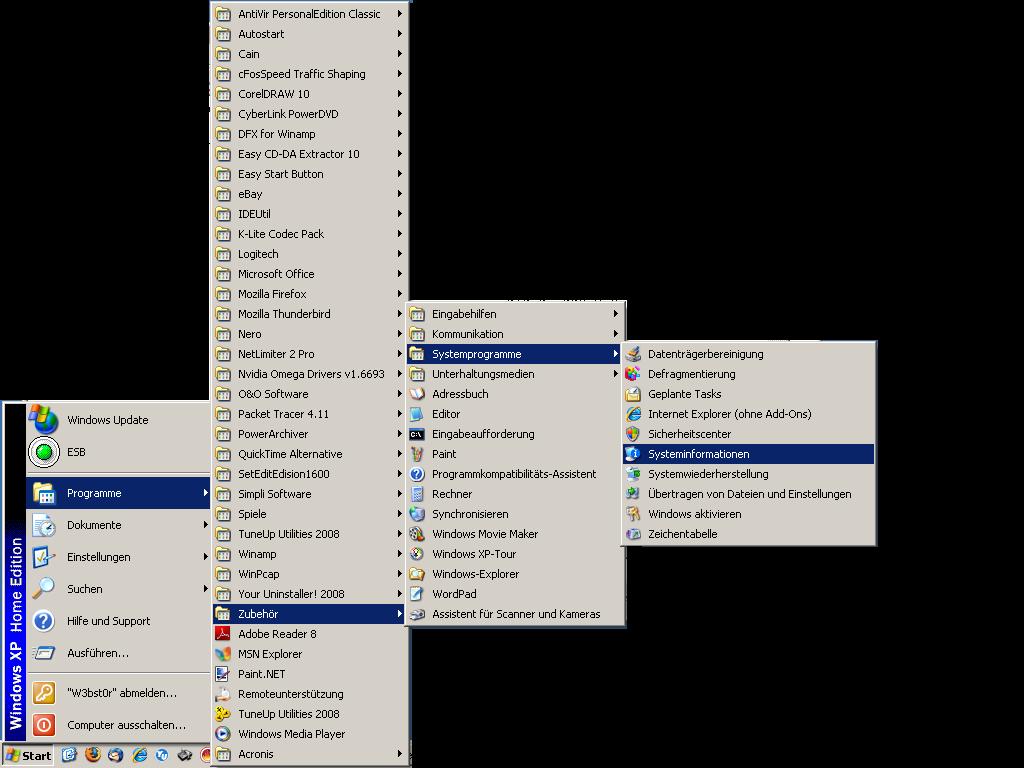Image resolution: width=1024 pixels, height=768 pixels.
Task: Open the Logitech folder entry
Action: (309, 254)
